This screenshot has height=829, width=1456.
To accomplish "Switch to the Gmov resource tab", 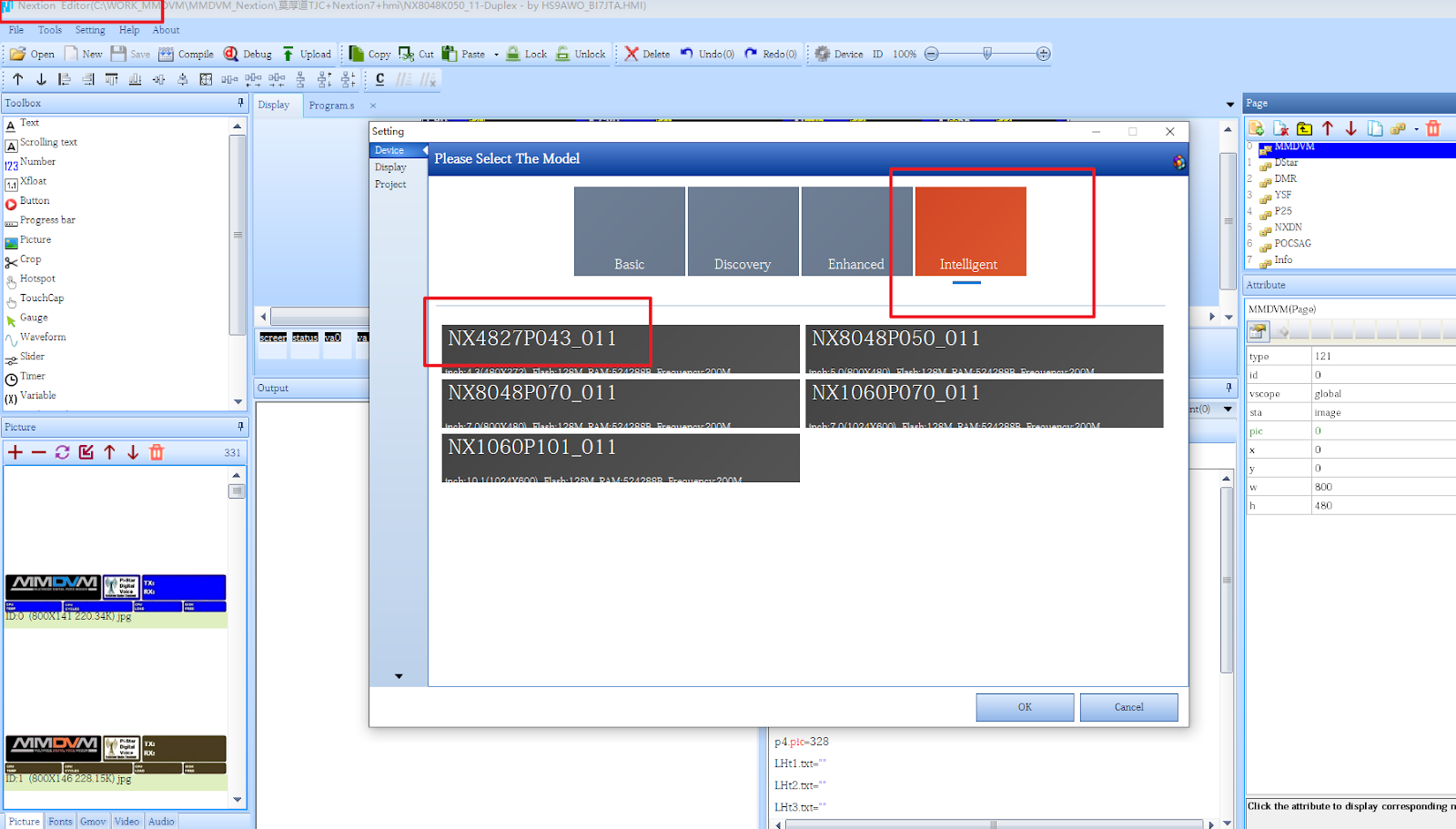I will 93,821.
